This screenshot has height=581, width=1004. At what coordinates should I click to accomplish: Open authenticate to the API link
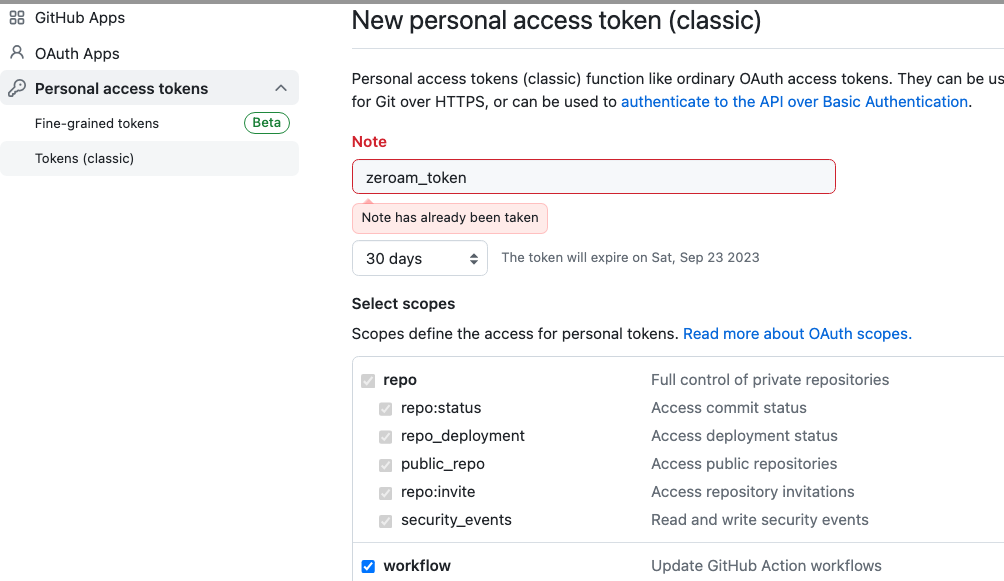[x=794, y=102]
